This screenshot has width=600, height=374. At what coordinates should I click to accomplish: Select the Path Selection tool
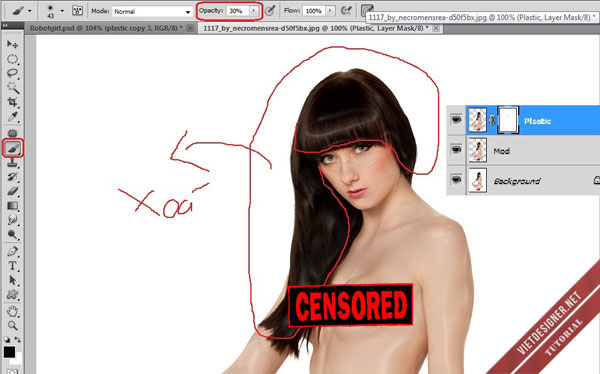(12, 280)
